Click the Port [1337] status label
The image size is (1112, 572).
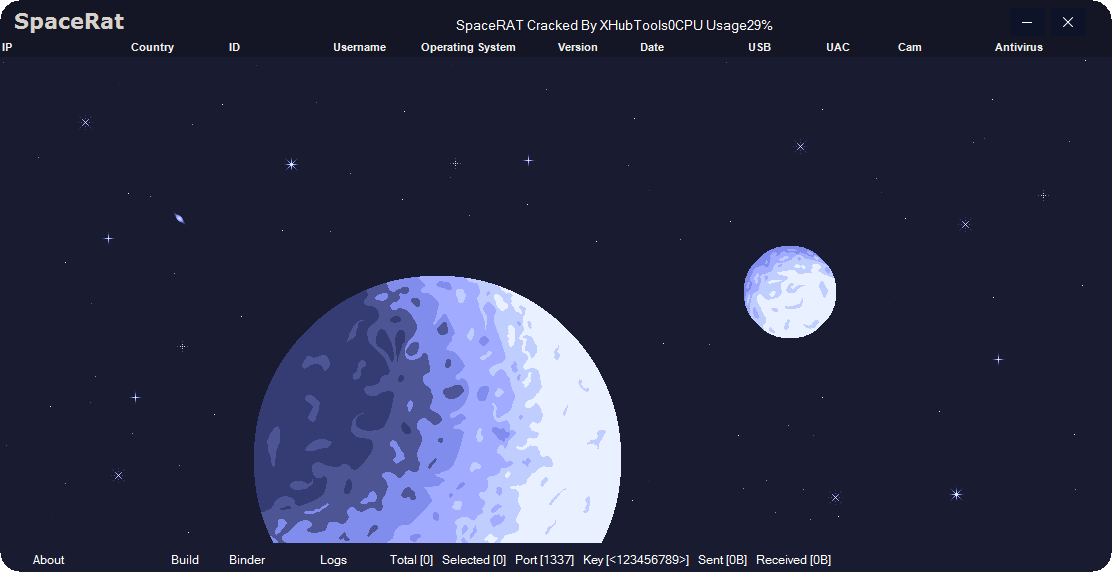544,560
